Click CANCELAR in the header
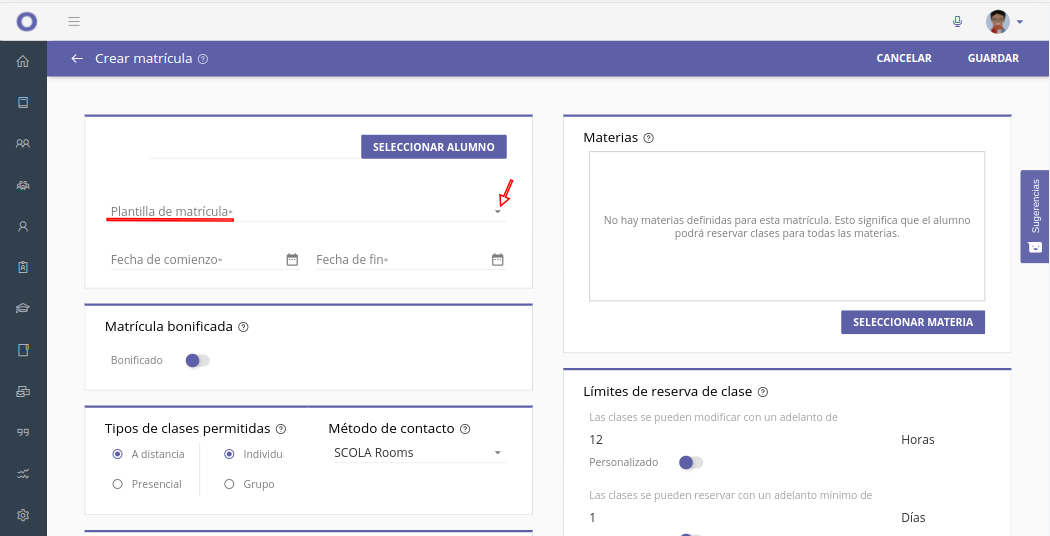The width and height of the screenshot is (1050, 536). pyautogui.click(x=904, y=58)
